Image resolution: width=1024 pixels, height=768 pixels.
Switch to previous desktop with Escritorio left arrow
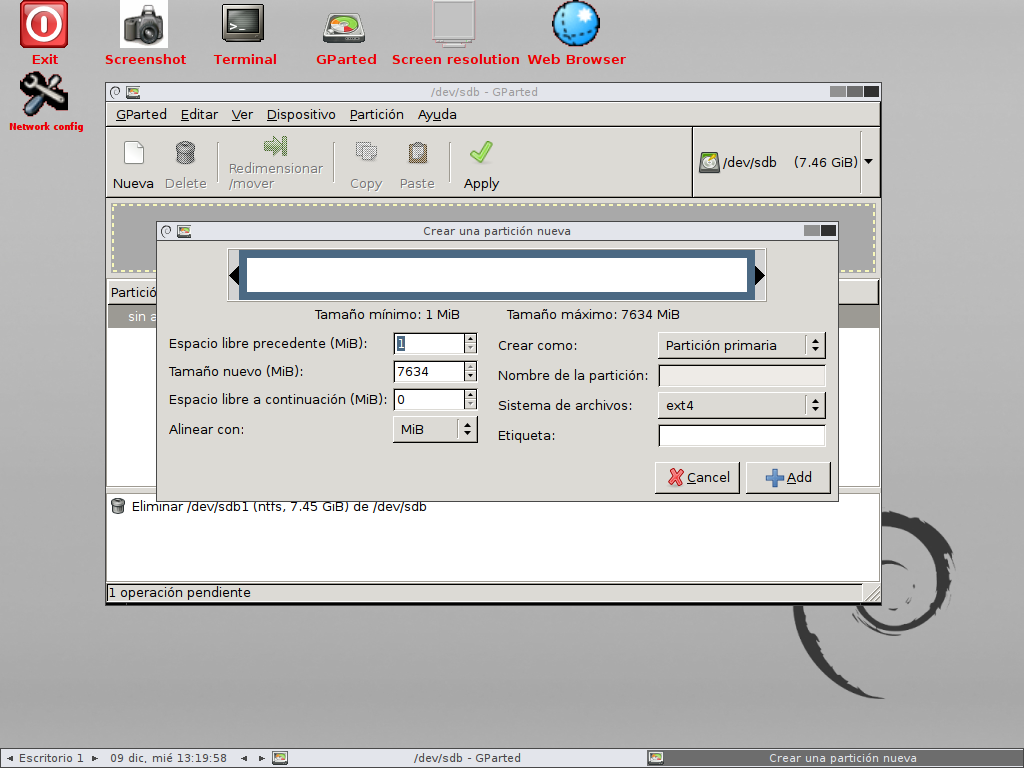pyautogui.click(x=9, y=758)
